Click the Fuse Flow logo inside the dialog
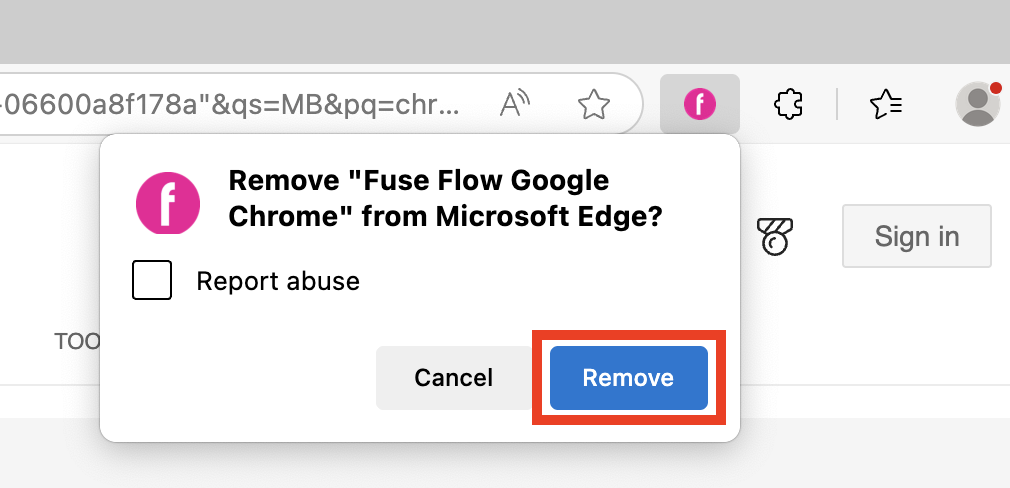Image resolution: width=1010 pixels, height=488 pixels. pyautogui.click(x=168, y=202)
